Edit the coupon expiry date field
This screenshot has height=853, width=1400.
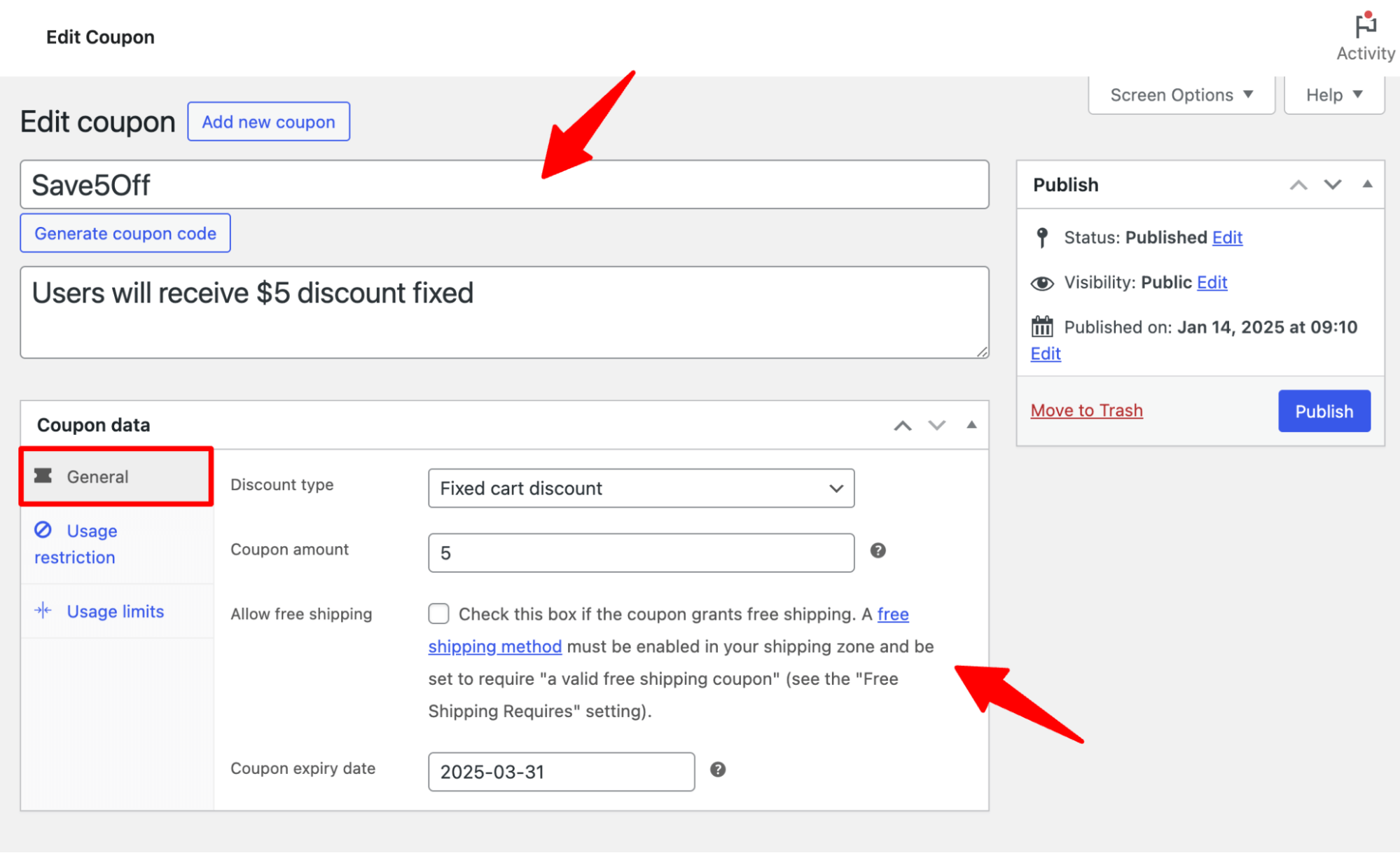(560, 770)
